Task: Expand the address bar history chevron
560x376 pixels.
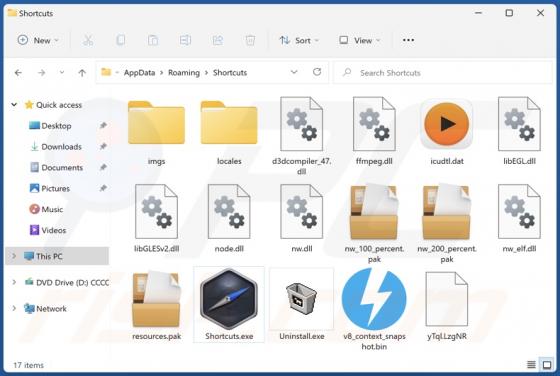Action: click(294, 72)
